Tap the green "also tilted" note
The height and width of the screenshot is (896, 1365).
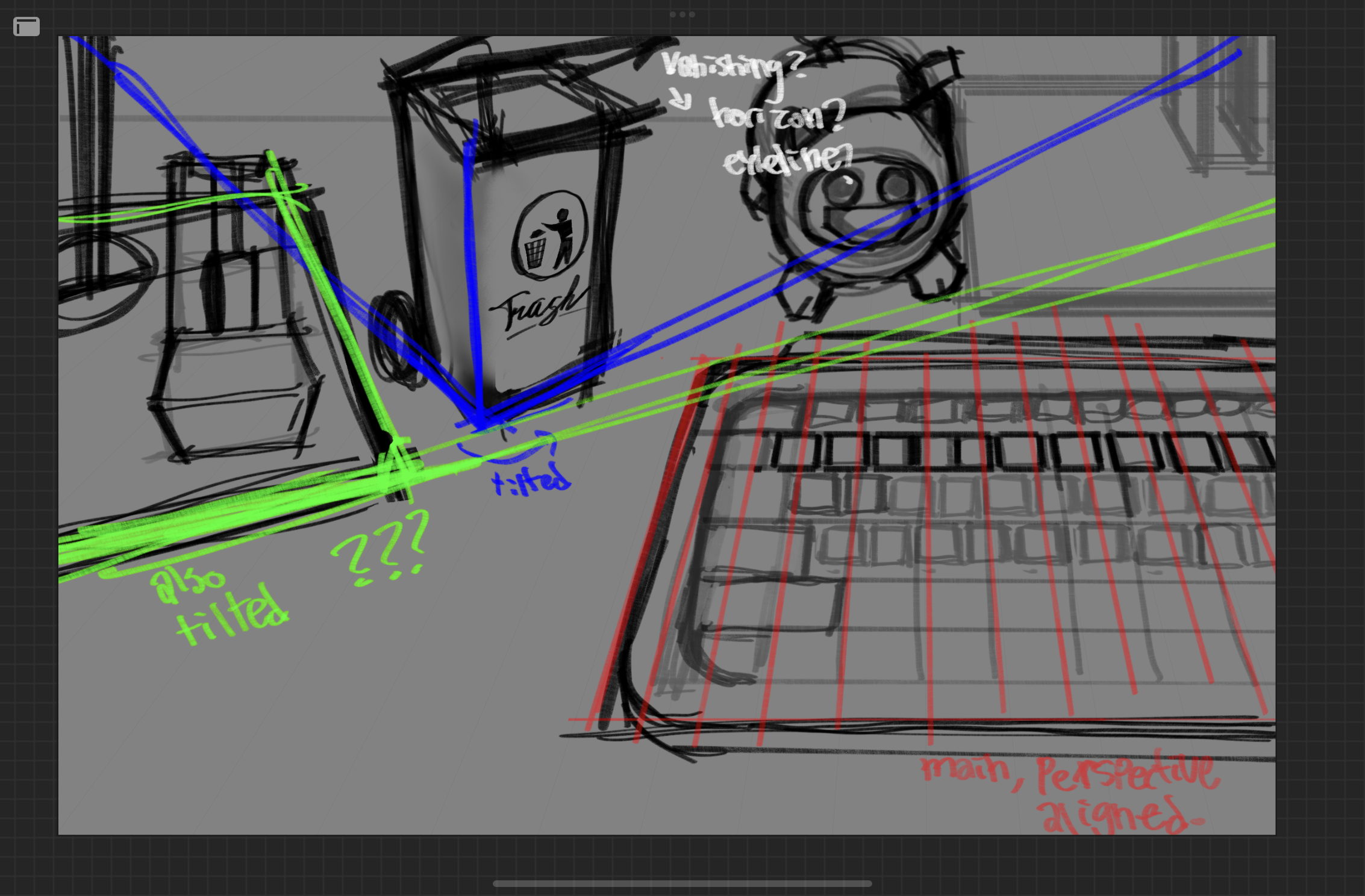click(x=220, y=605)
